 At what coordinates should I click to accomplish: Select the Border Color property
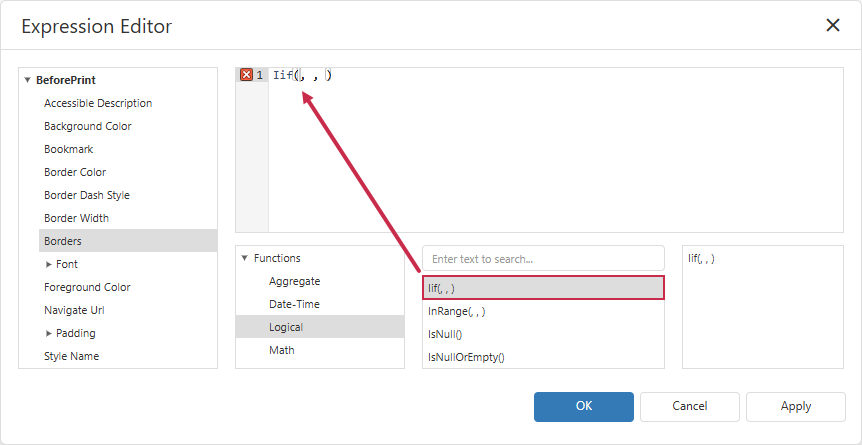[128, 172]
